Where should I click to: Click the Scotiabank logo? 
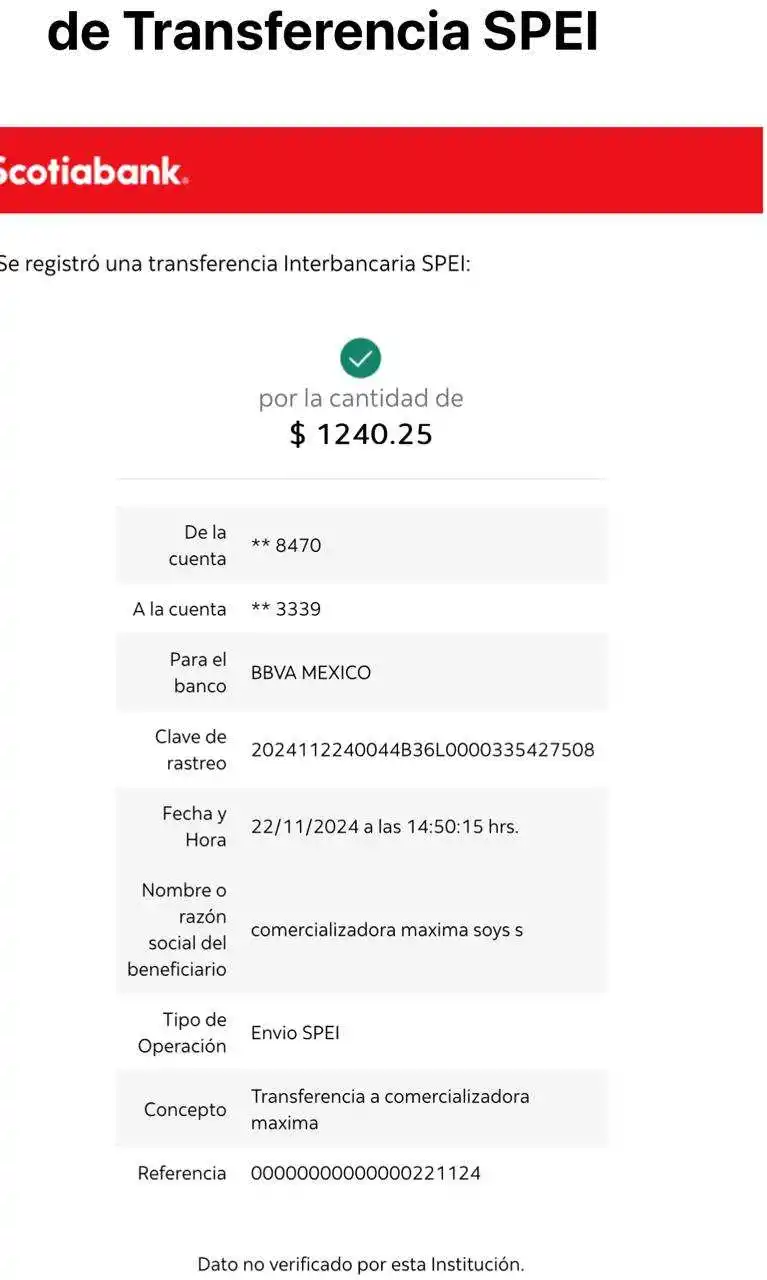(93, 171)
